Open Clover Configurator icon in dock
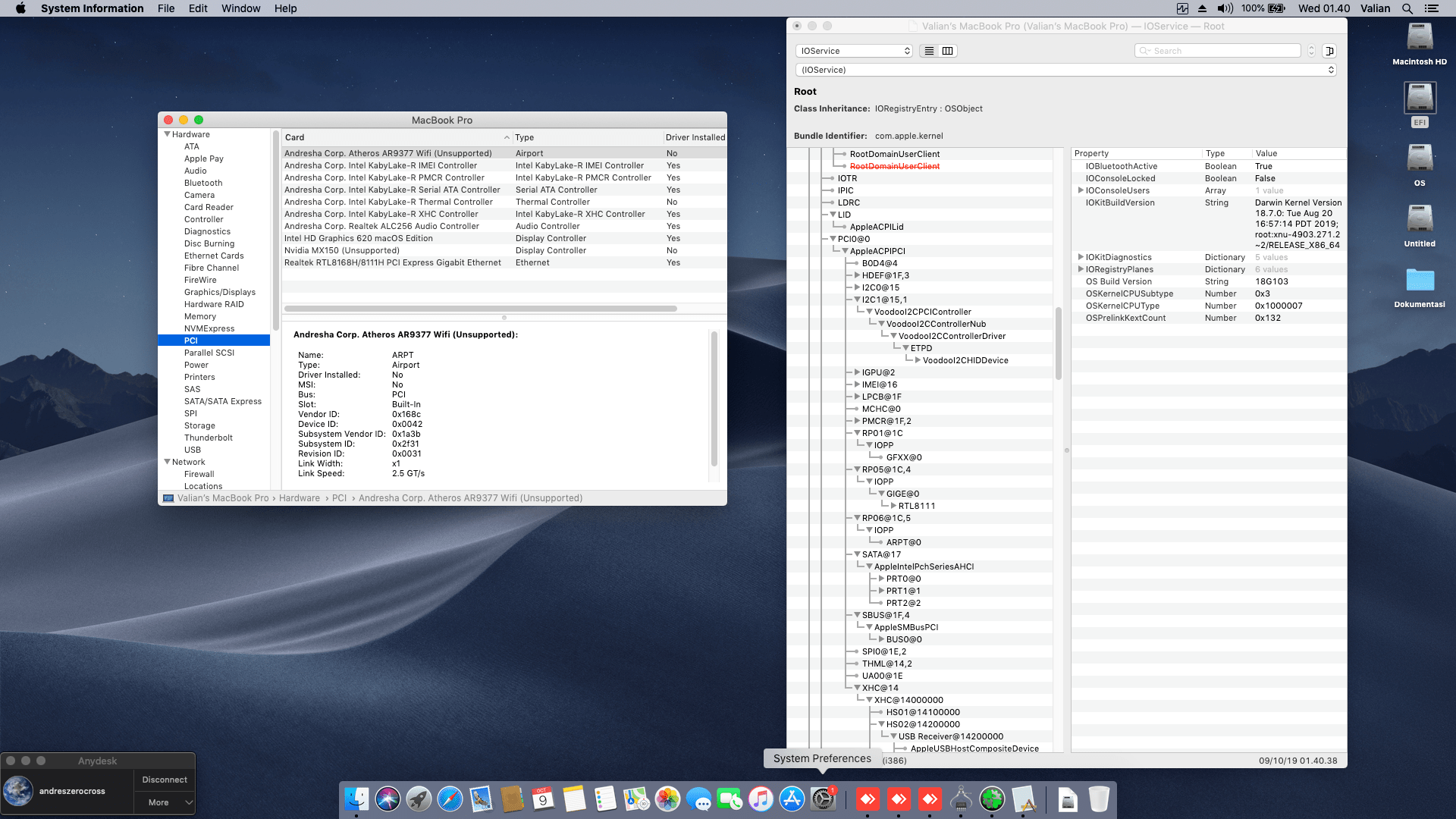1456x819 pixels. tap(992, 799)
